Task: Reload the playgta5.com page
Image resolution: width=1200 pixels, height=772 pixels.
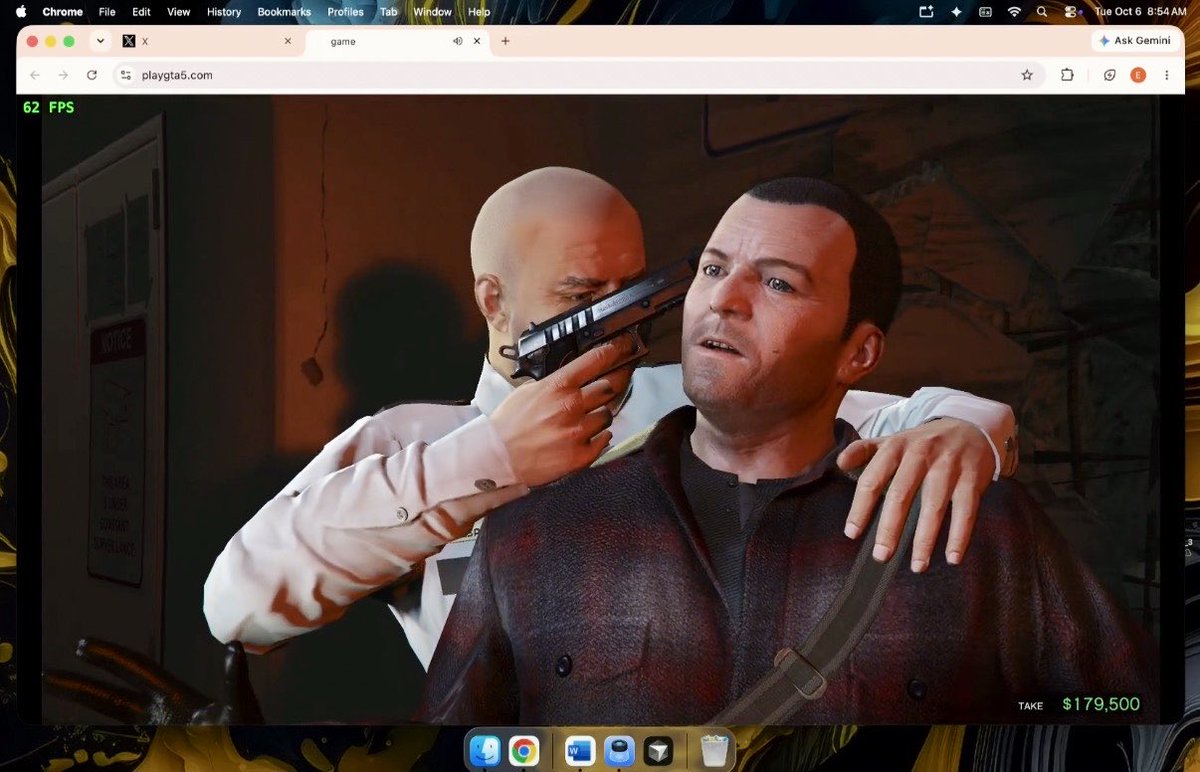Action: (x=92, y=75)
